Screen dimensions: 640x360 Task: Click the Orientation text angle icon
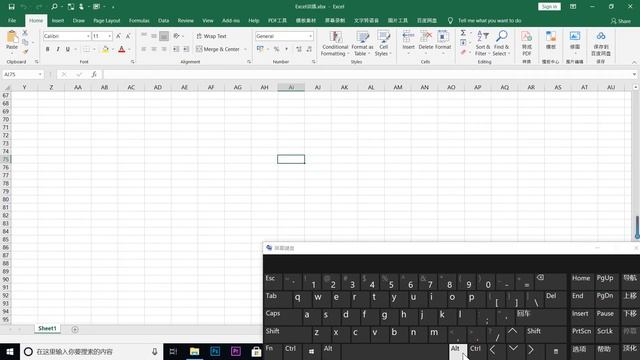coord(176,36)
